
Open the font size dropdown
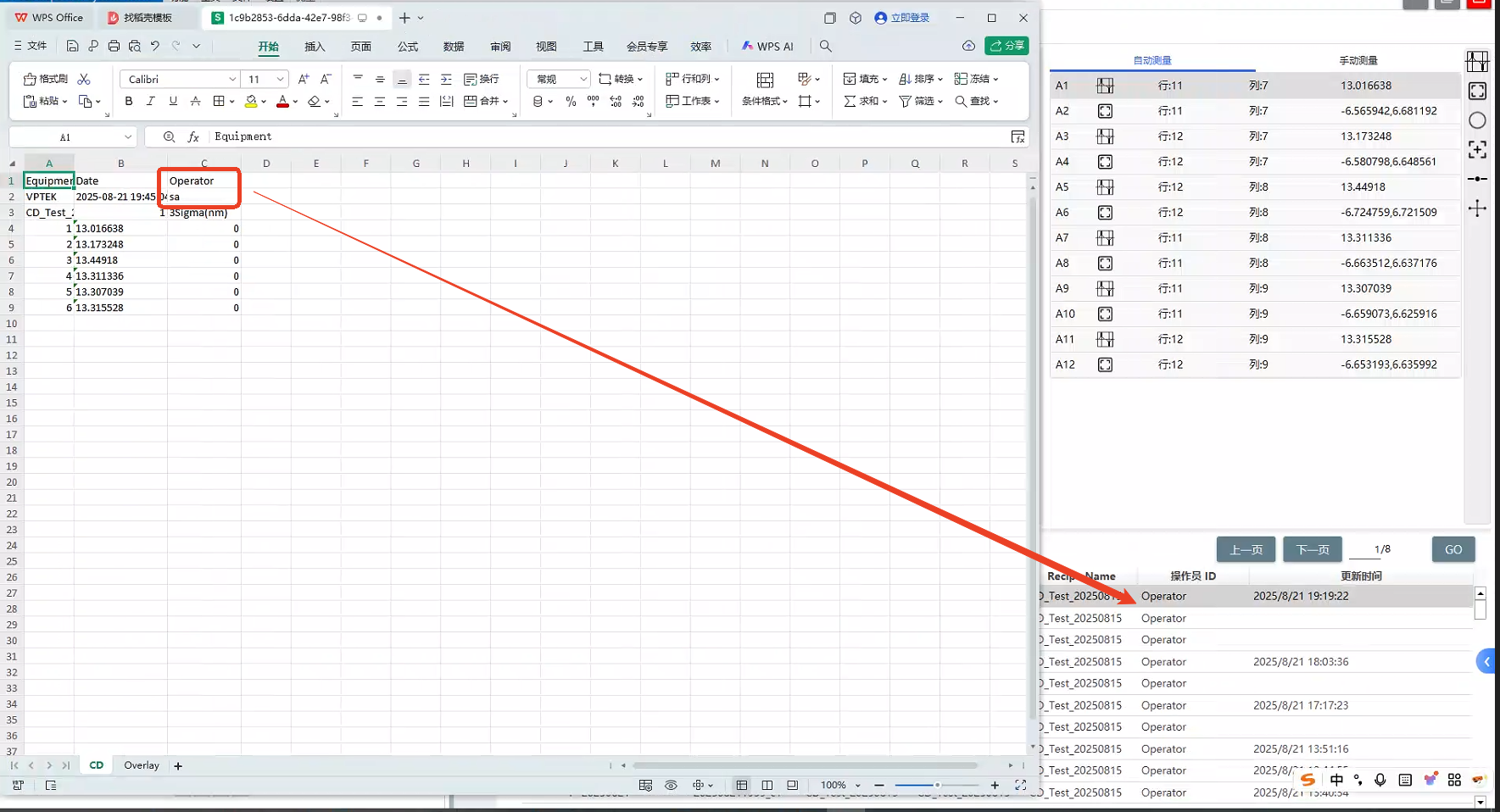click(280, 79)
